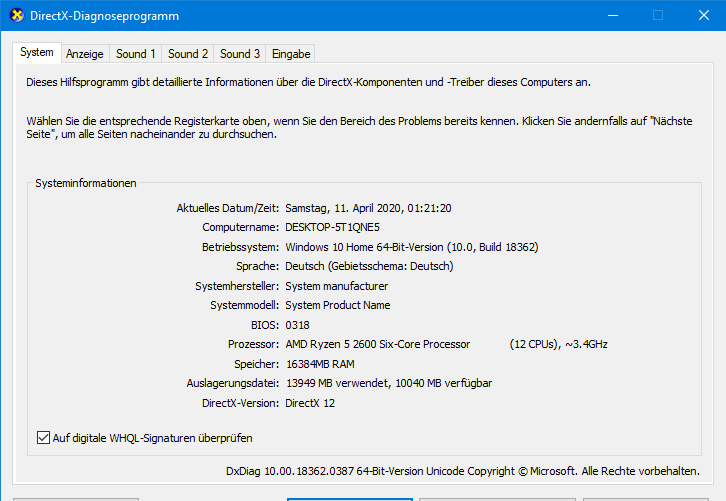
Task: Switch to the System tab
Action: [37, 52]
